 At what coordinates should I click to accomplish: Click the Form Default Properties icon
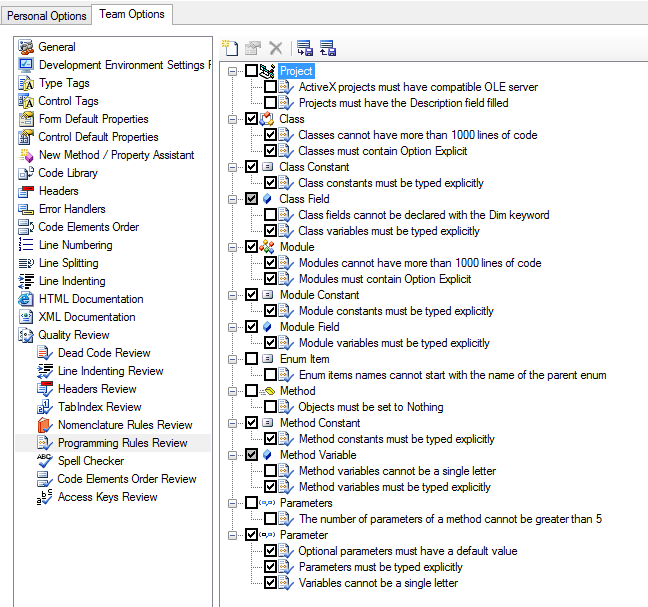click(26, 119)
